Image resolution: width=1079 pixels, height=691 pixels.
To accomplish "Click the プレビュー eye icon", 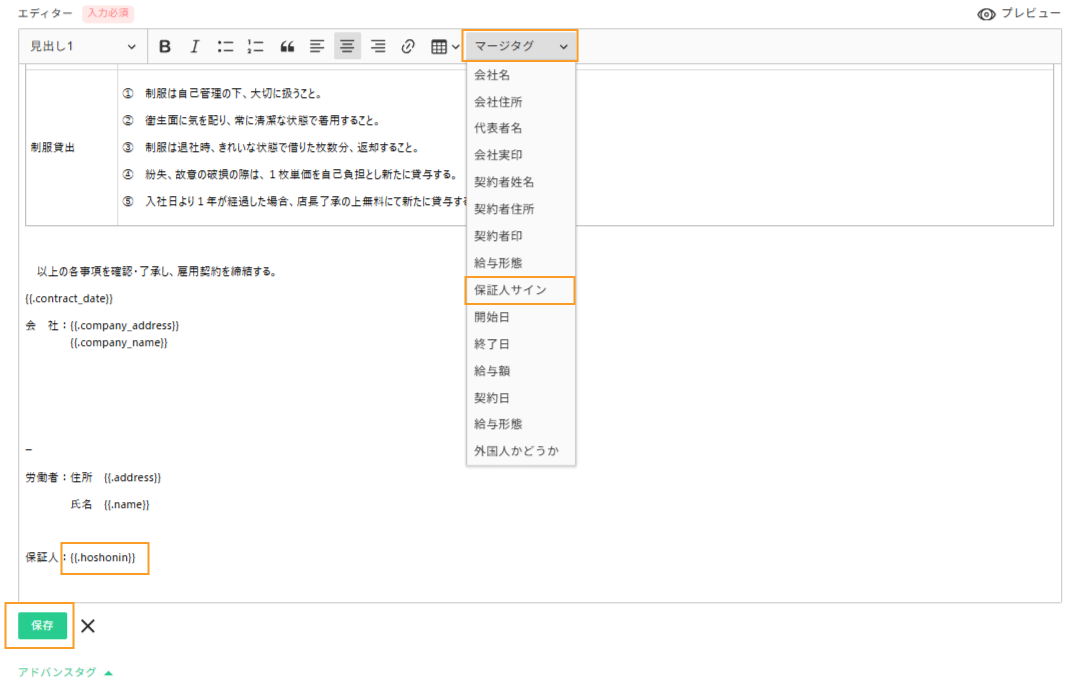I will pyautogui.click(x=986, y=14).
